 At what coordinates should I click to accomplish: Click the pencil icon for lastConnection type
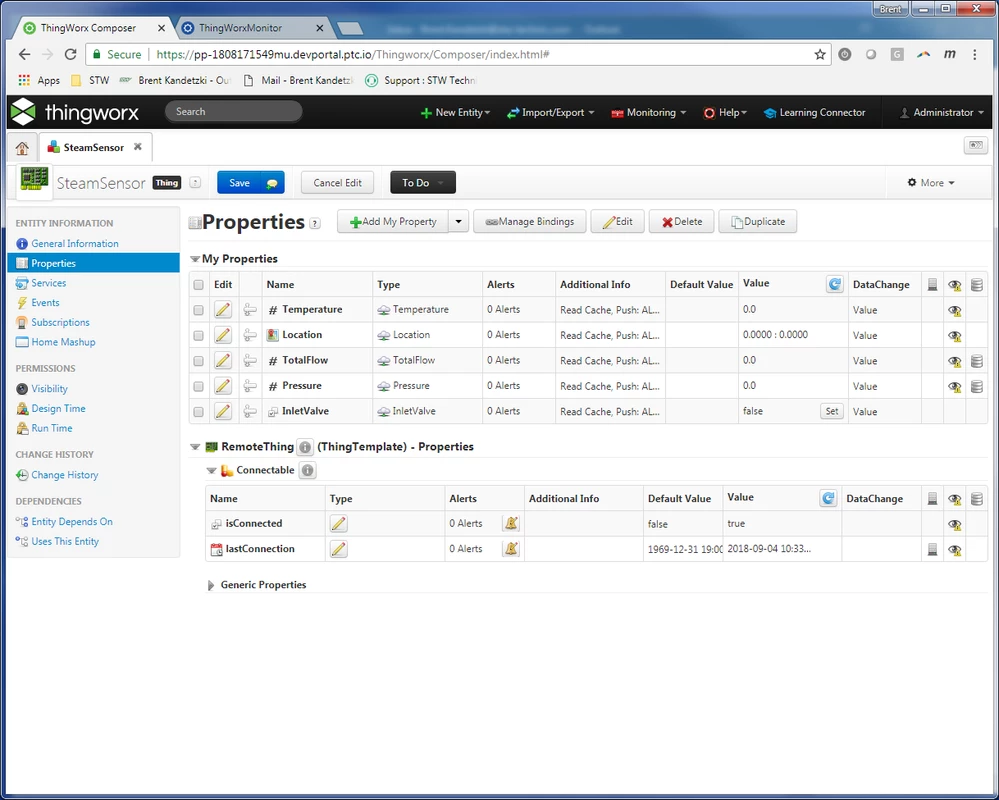point(338,549)
